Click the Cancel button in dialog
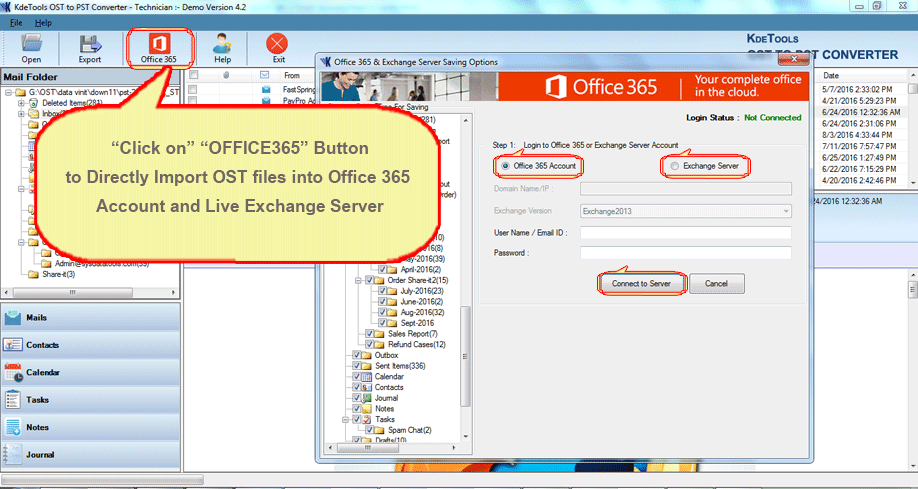Image resolution: width=918 pixels, height=489 pixels. [716, 284]
